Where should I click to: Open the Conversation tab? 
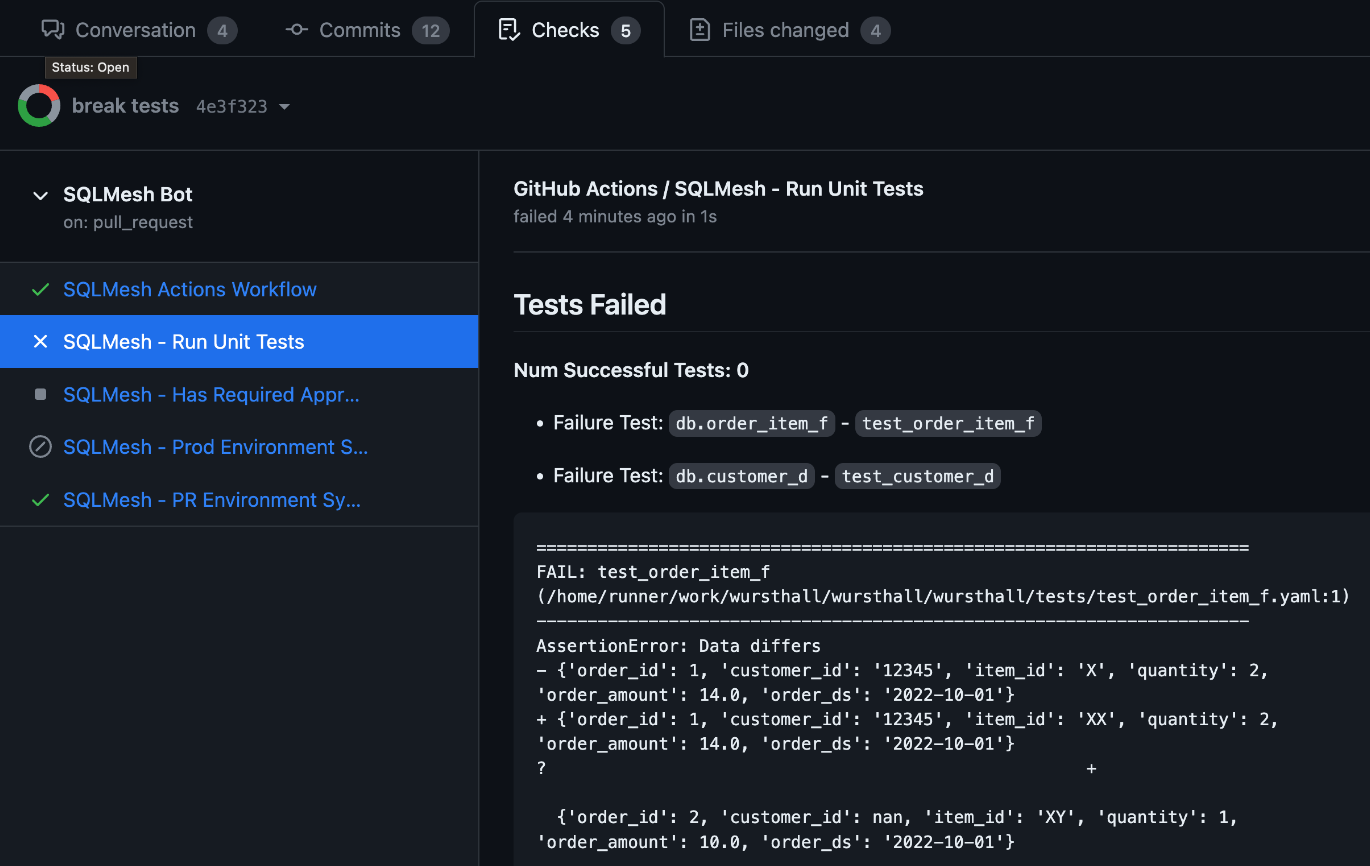click(139, 30)
